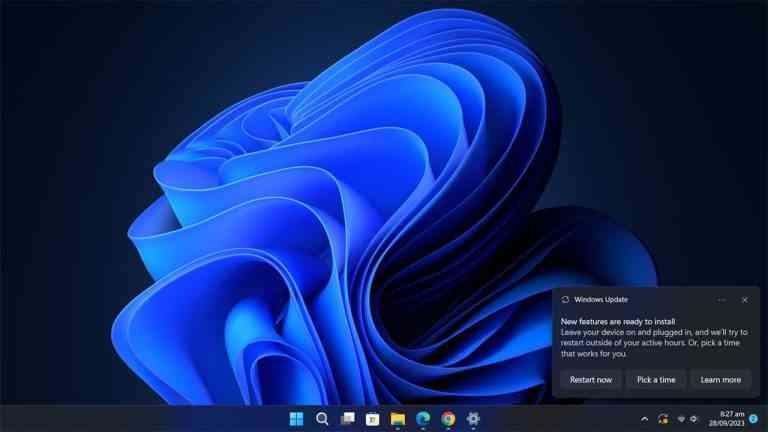Click the Windows Update status tray icon
Viewport: 768px width, 432px height.
point(663,419)
